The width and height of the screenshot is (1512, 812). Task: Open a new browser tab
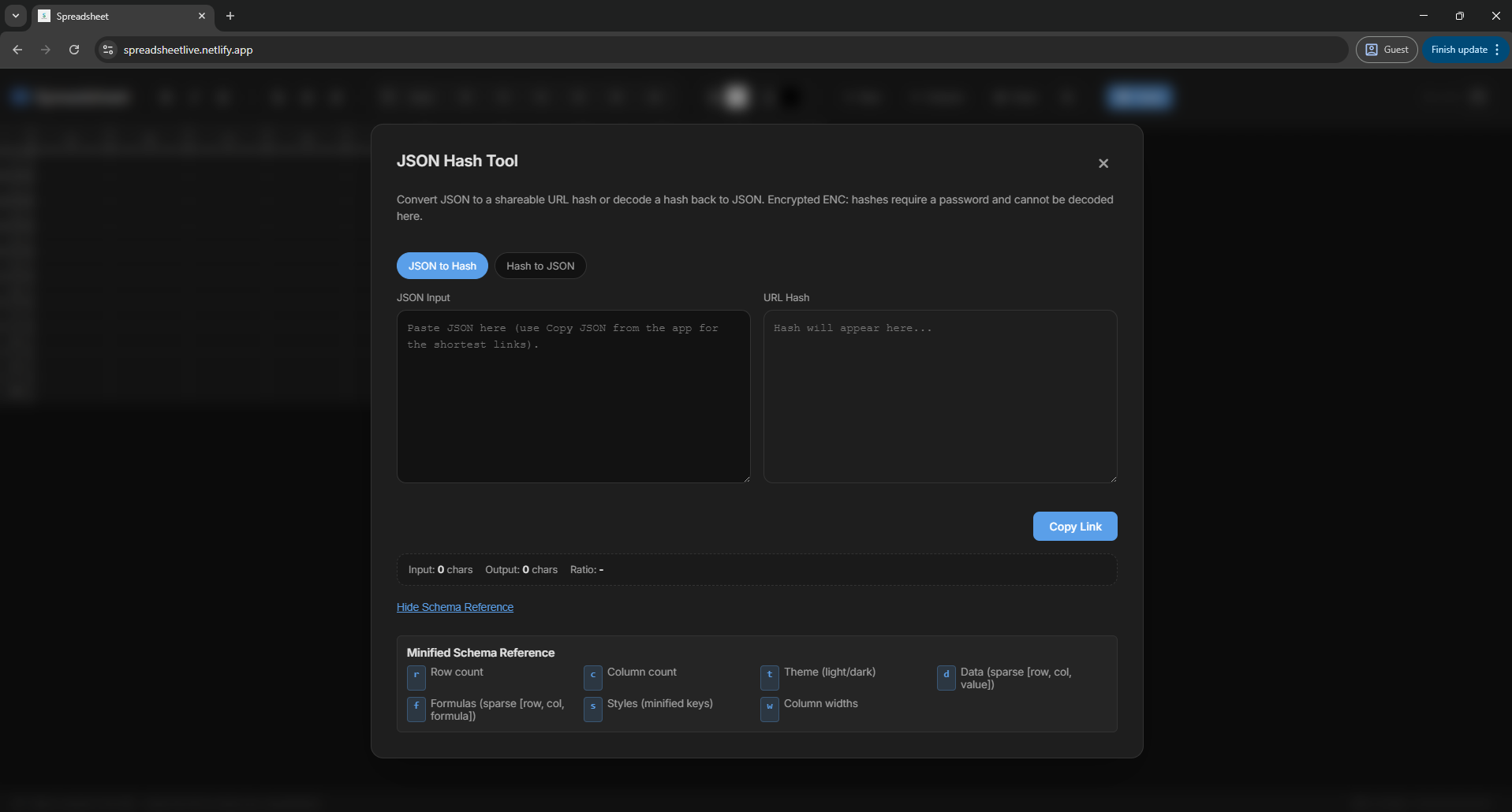click(230, 16)
